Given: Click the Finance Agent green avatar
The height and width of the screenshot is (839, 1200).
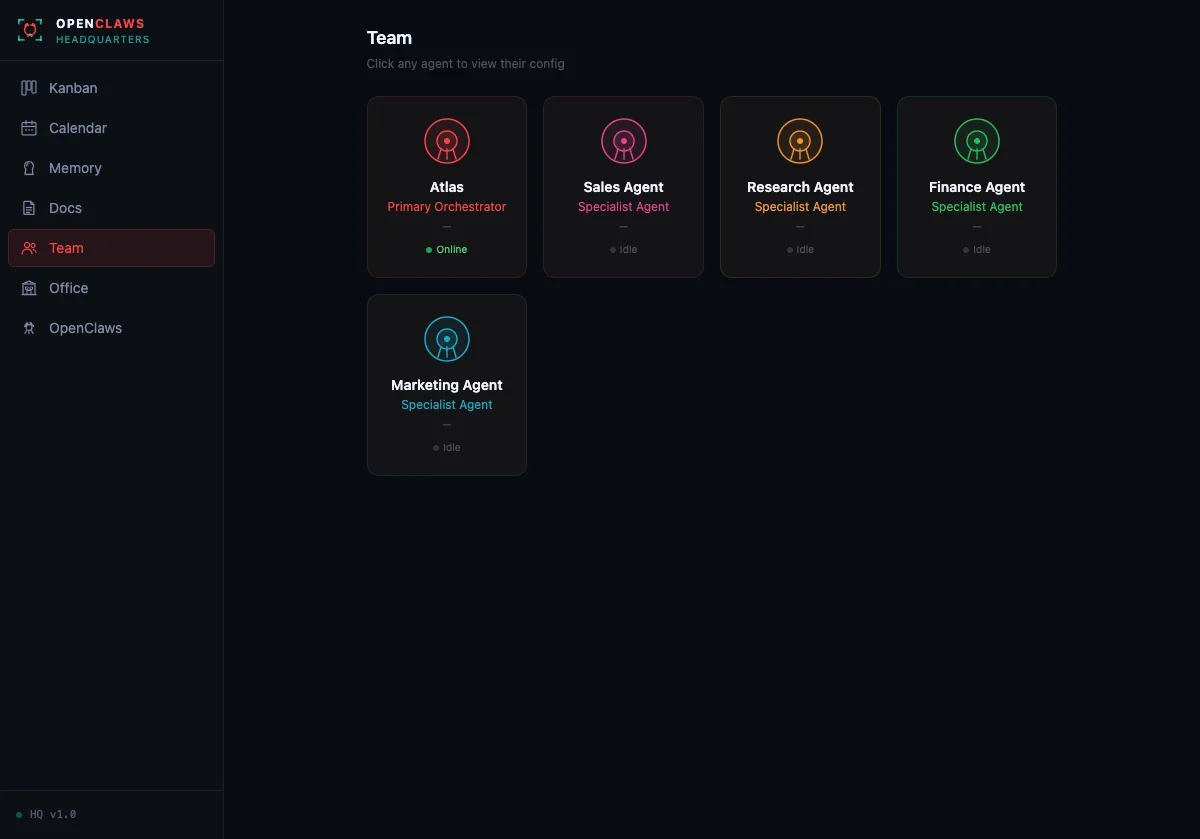Looking at the screenshot, I should pyautogui.click(x=977, y=141).
